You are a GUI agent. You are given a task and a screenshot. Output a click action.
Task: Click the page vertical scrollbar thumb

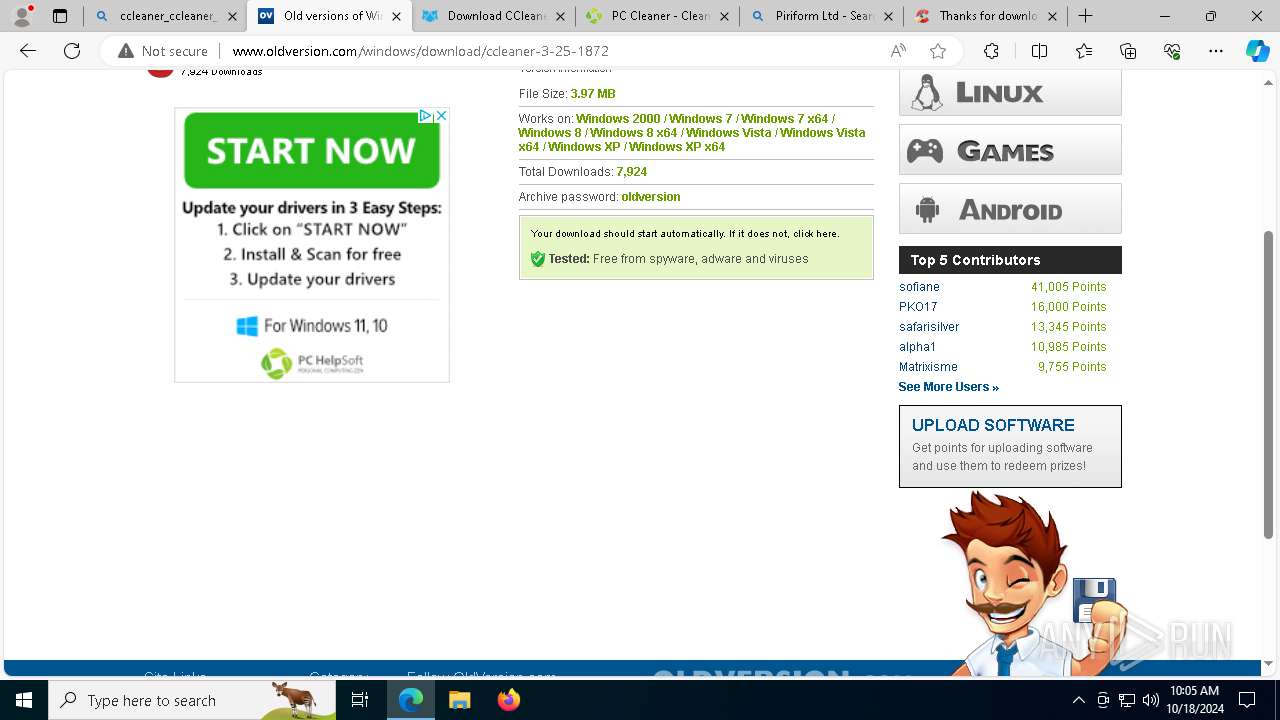pos(1269,384)
